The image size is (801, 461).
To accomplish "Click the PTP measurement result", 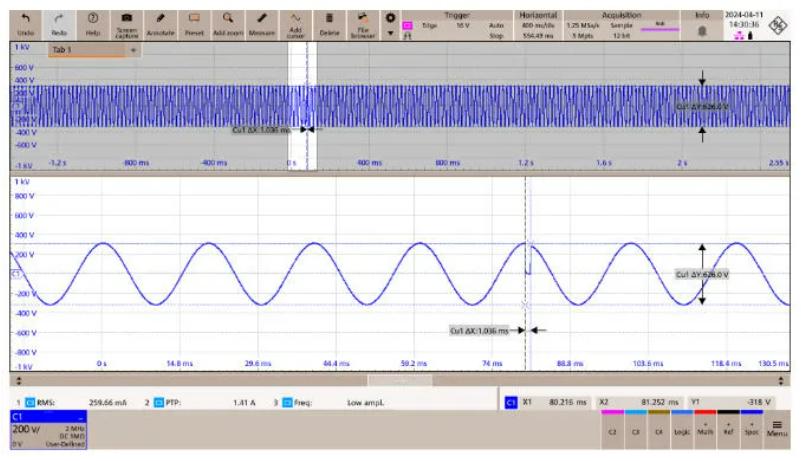I will (x=200, y=403).
